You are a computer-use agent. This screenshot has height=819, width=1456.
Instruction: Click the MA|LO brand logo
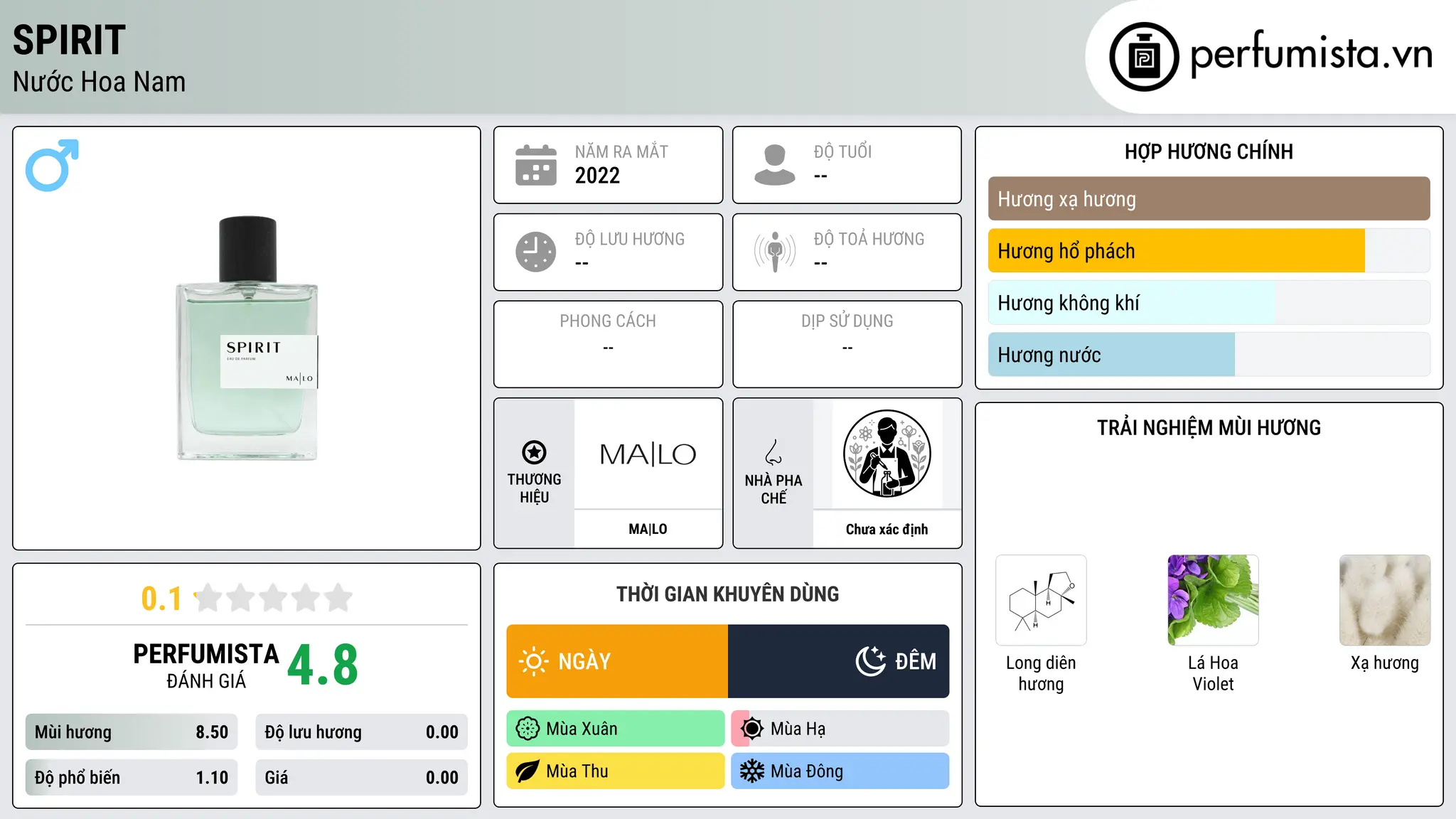point(648,454)
